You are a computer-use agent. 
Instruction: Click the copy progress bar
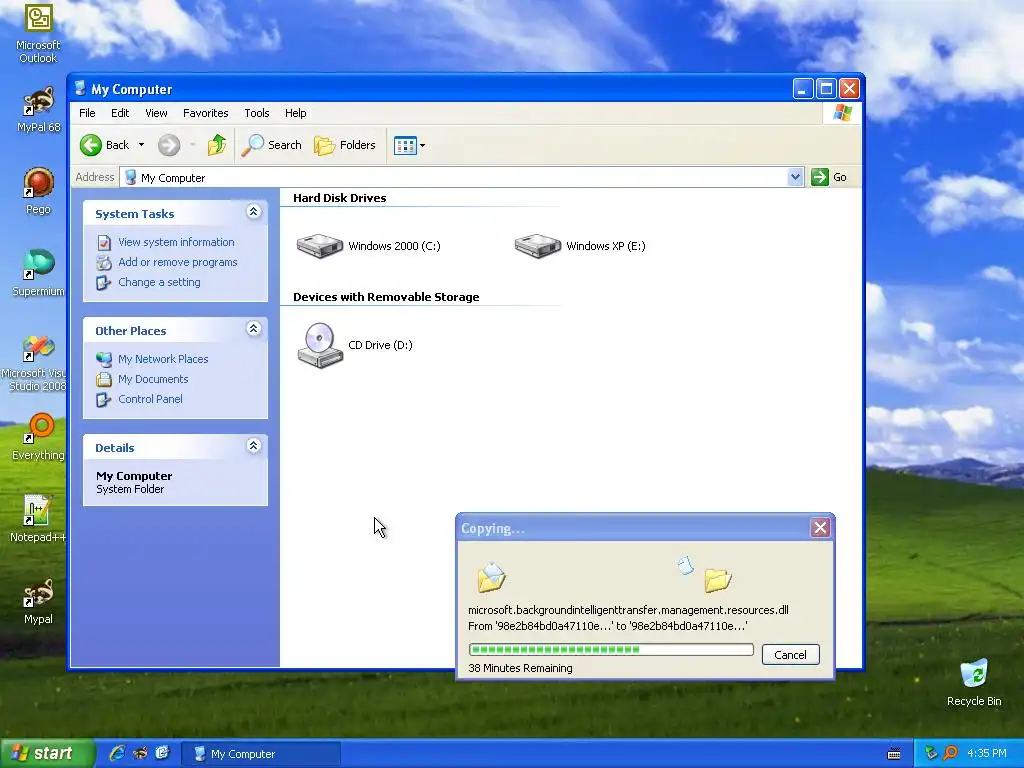tap(611, 650)
